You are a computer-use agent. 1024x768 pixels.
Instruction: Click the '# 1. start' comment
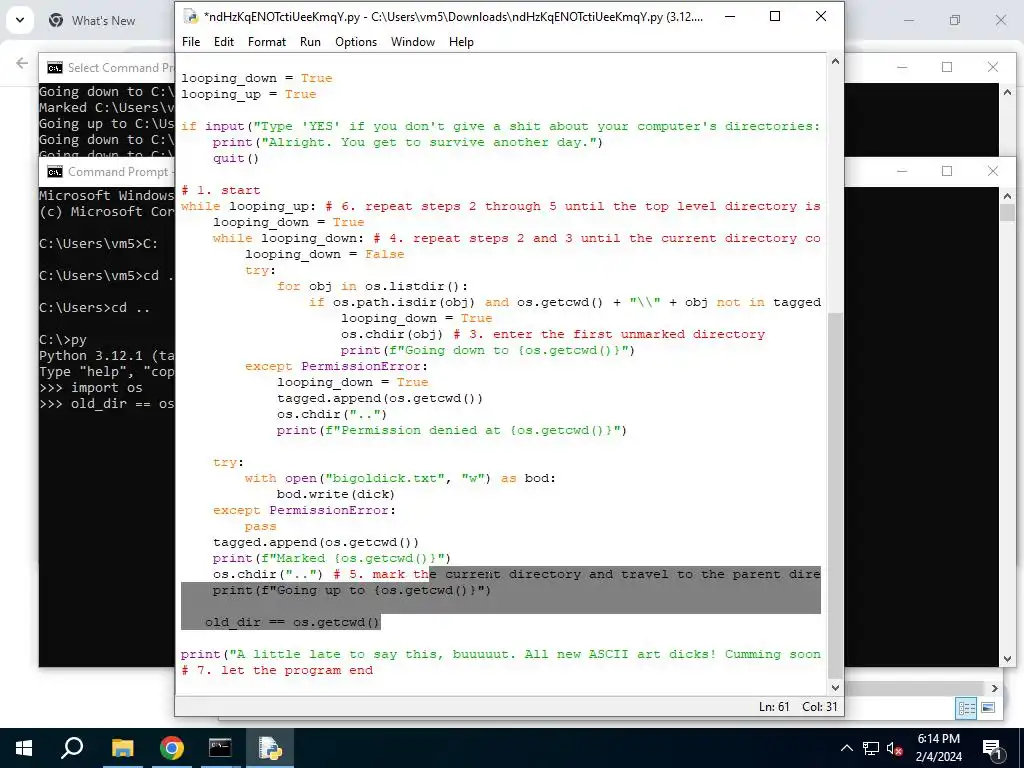[221, 190]
